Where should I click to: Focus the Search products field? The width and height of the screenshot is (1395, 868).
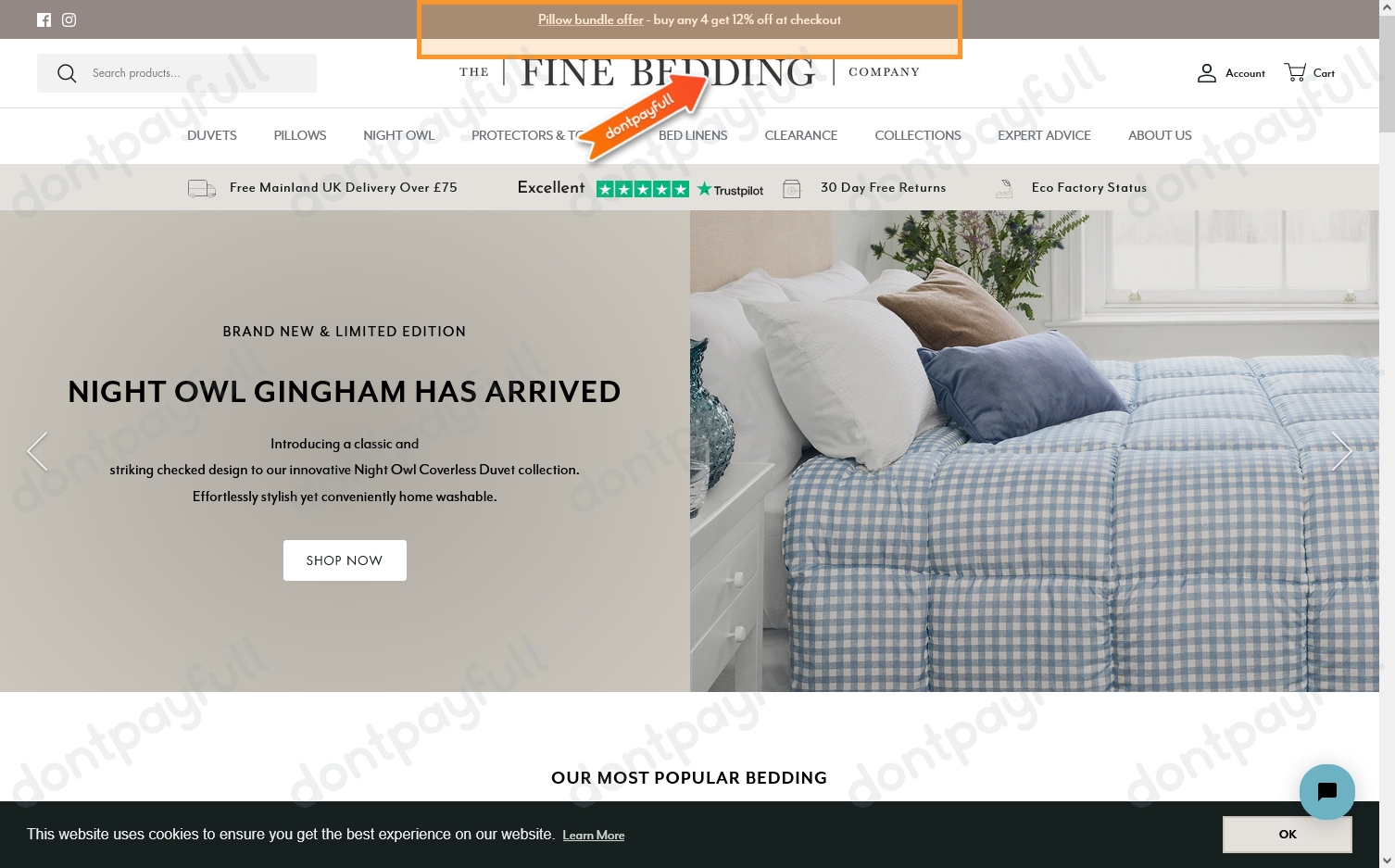click(x=177, y=73)
